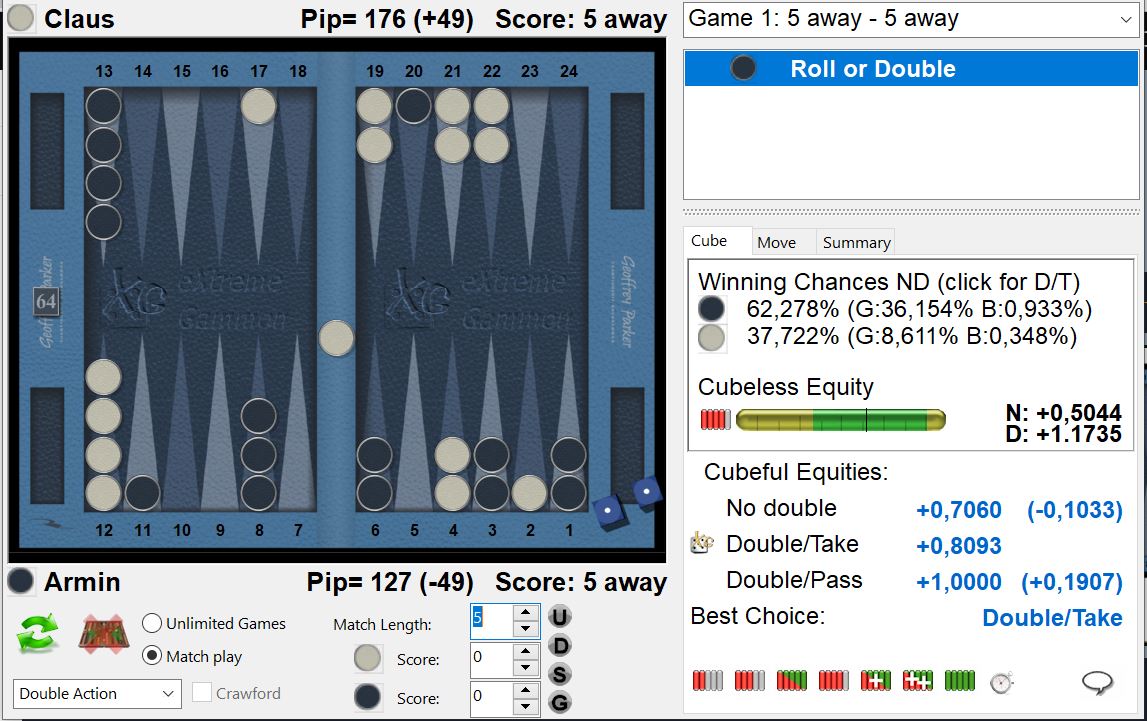This screenshot has width=1147, height=721.
Task: Click the round D button
Action: 560,645
